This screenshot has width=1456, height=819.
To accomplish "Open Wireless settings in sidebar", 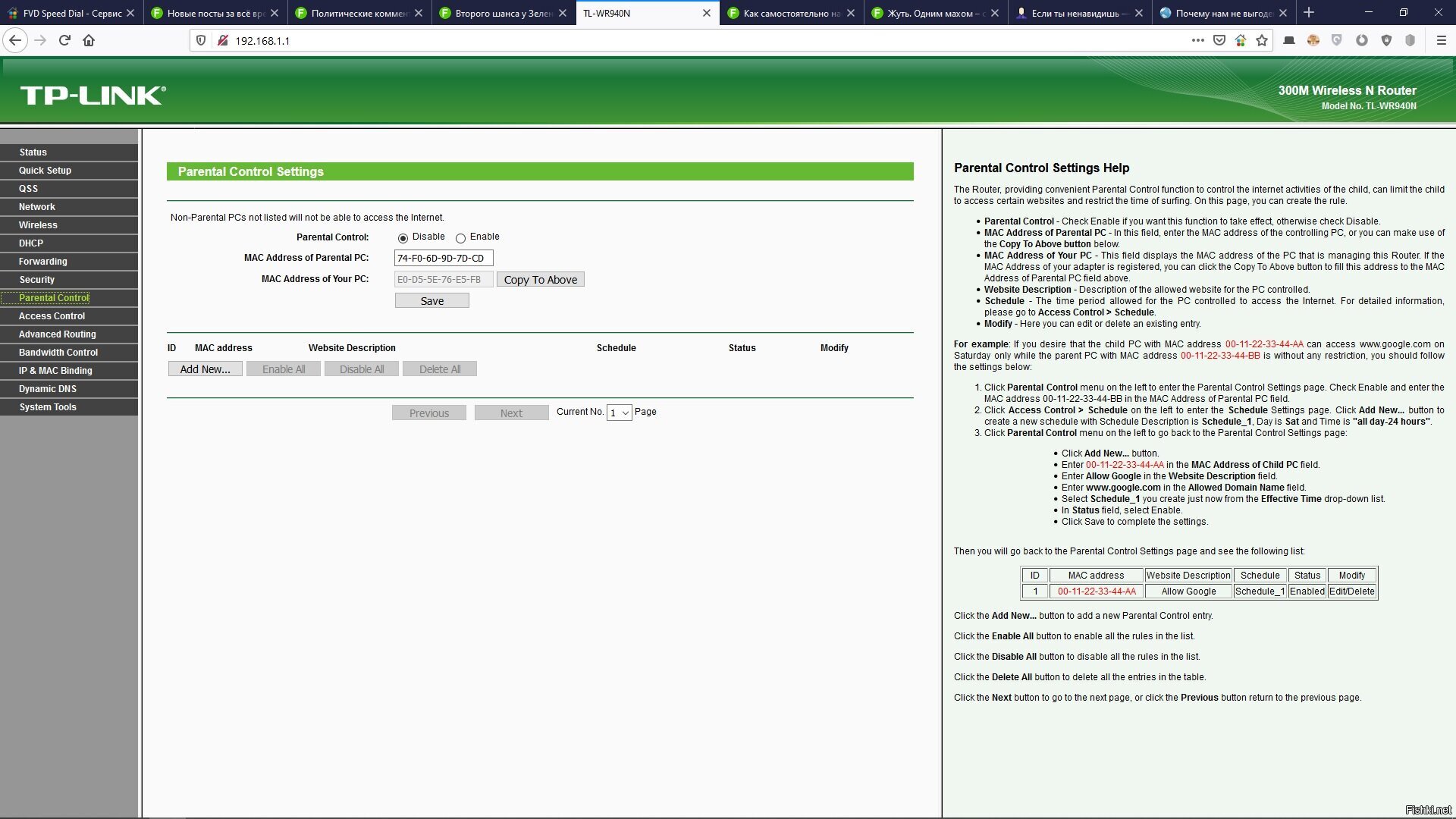I will pos(37,224).
